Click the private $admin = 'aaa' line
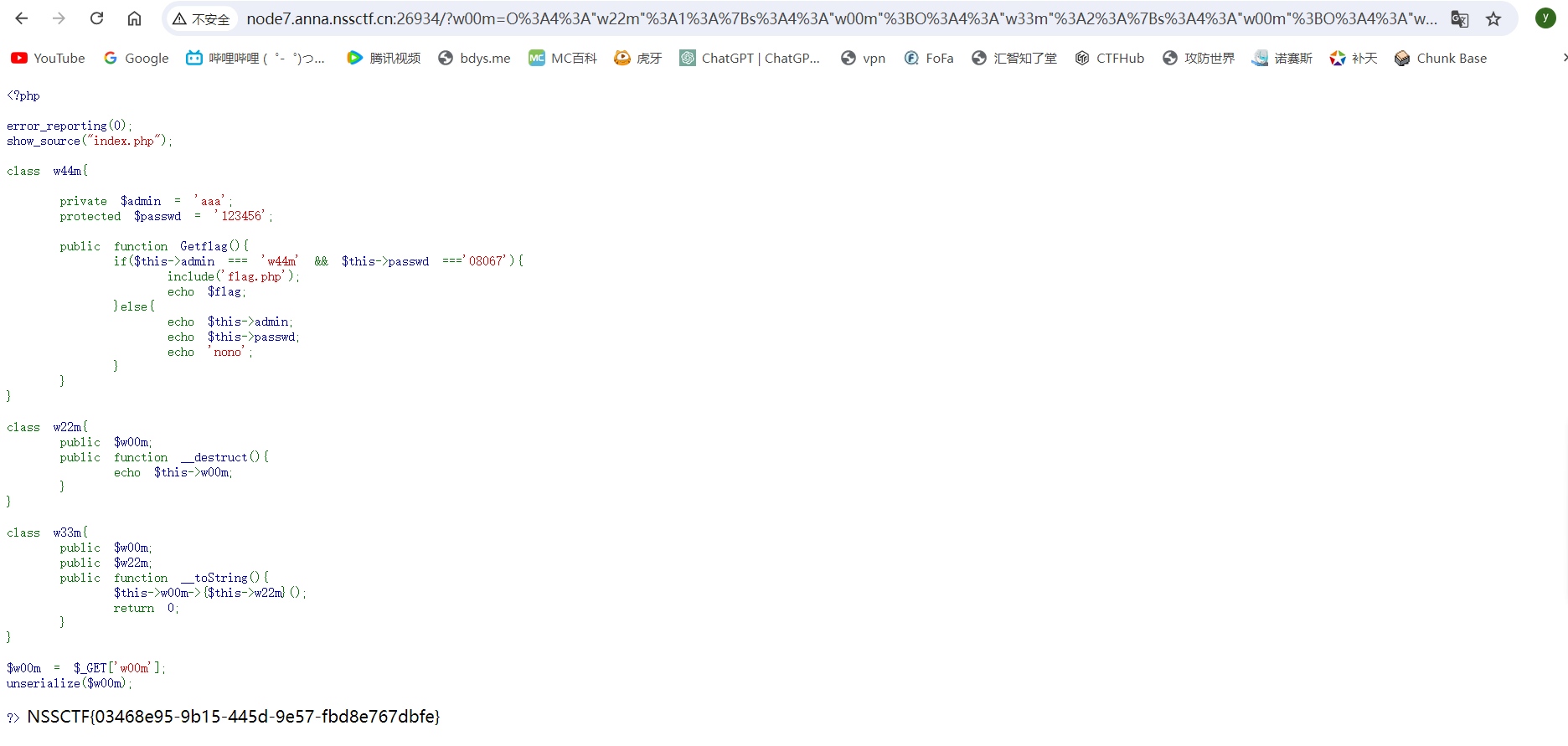Viewport: 1568px width, 746px height. pos(146,201)
